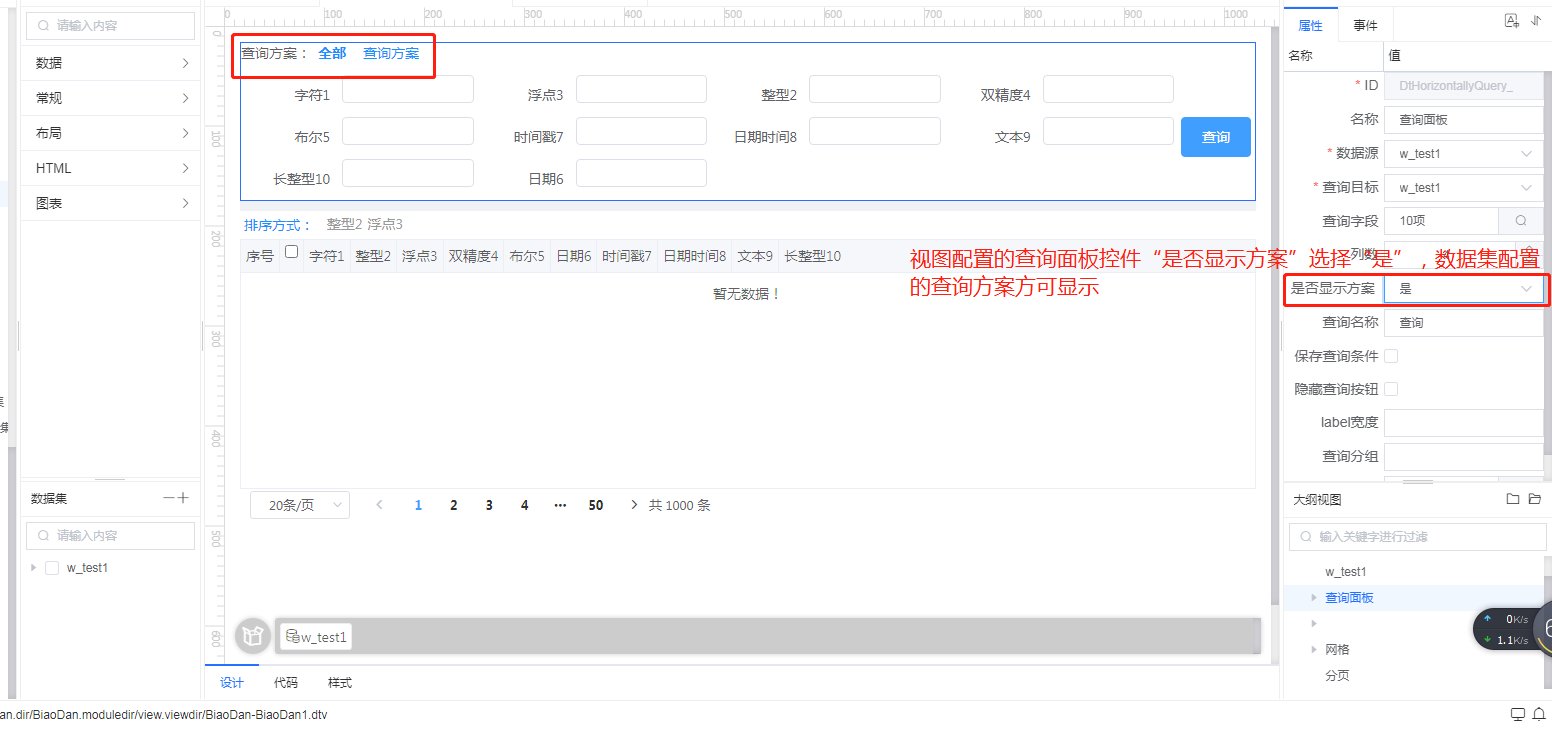1552x729 pixels.
Task: Click the notification bell in status bar
Action: (1538, 714)
